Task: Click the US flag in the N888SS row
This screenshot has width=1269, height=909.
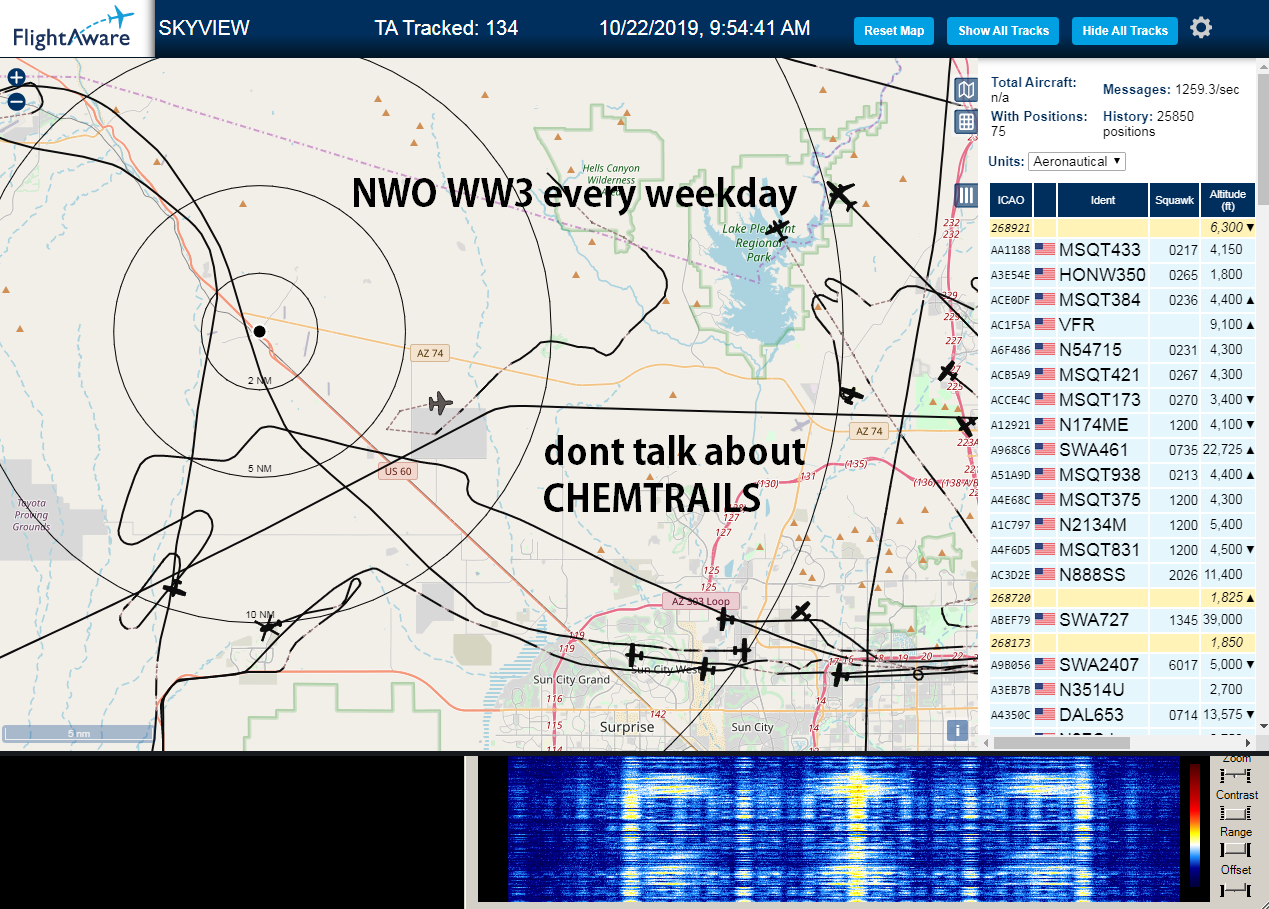Action: [1045, 575]
